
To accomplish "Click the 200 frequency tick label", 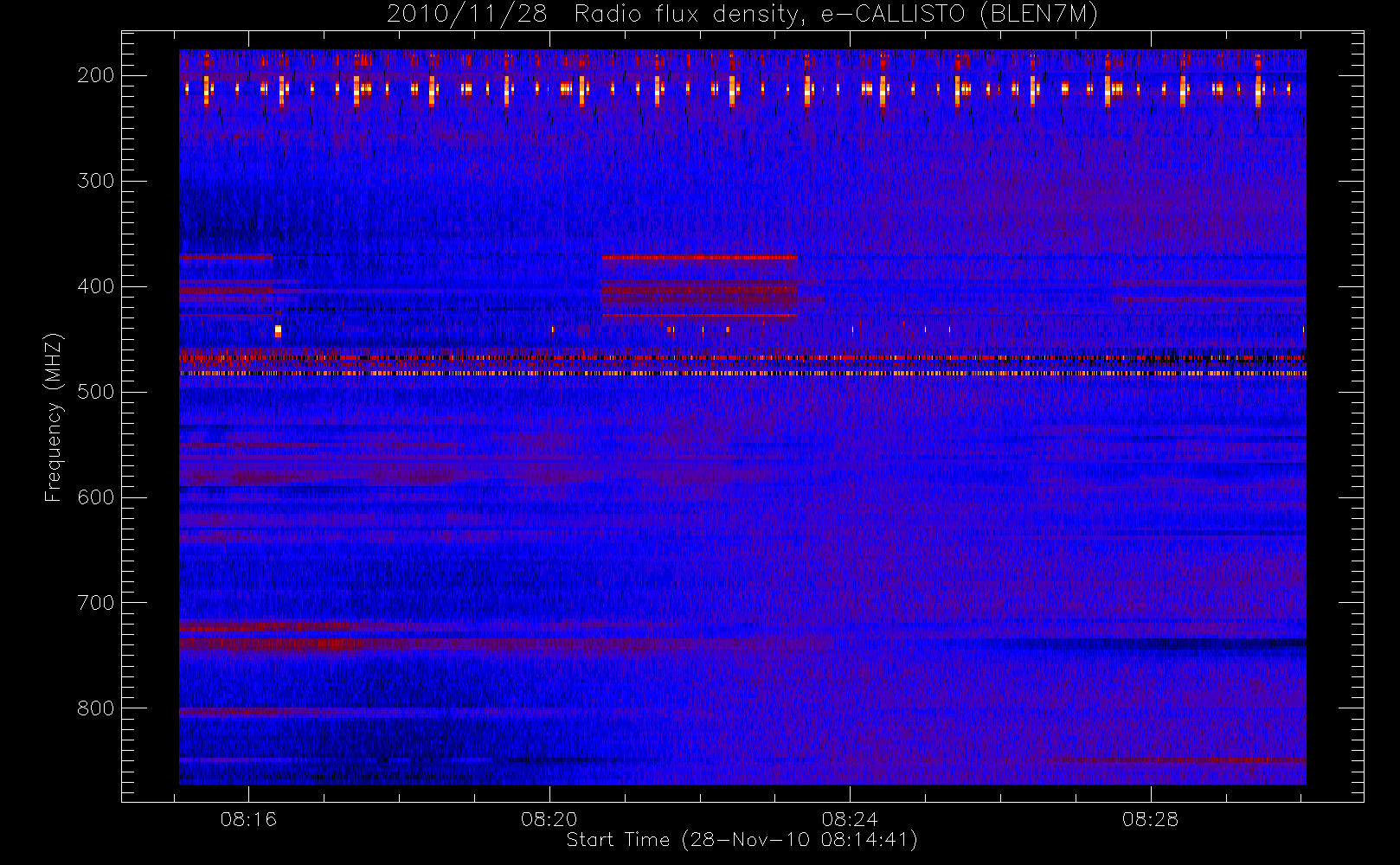I will [96, 75].
